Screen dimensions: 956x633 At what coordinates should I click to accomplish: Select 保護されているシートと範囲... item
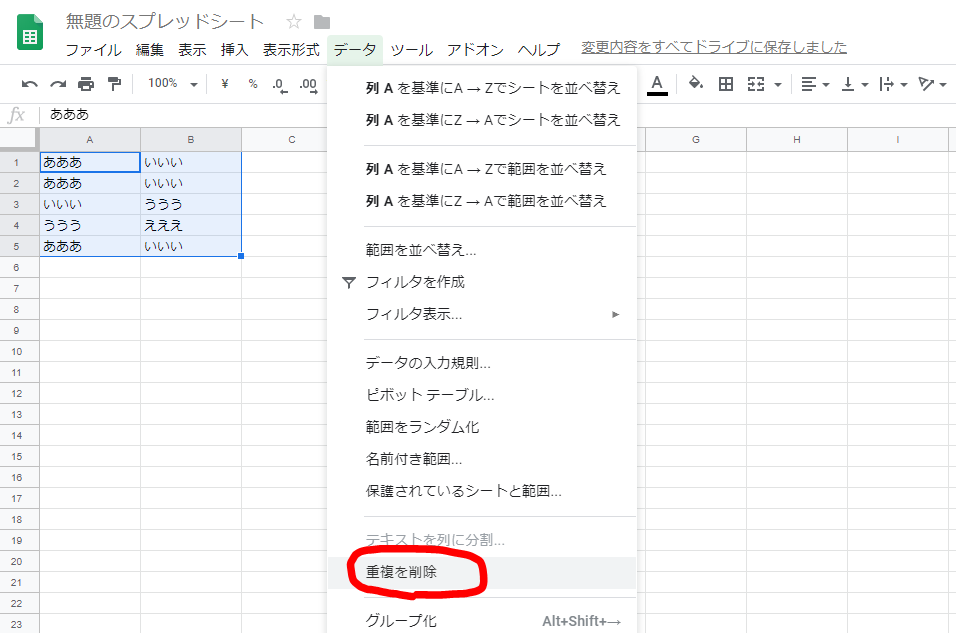coord(482,491)
